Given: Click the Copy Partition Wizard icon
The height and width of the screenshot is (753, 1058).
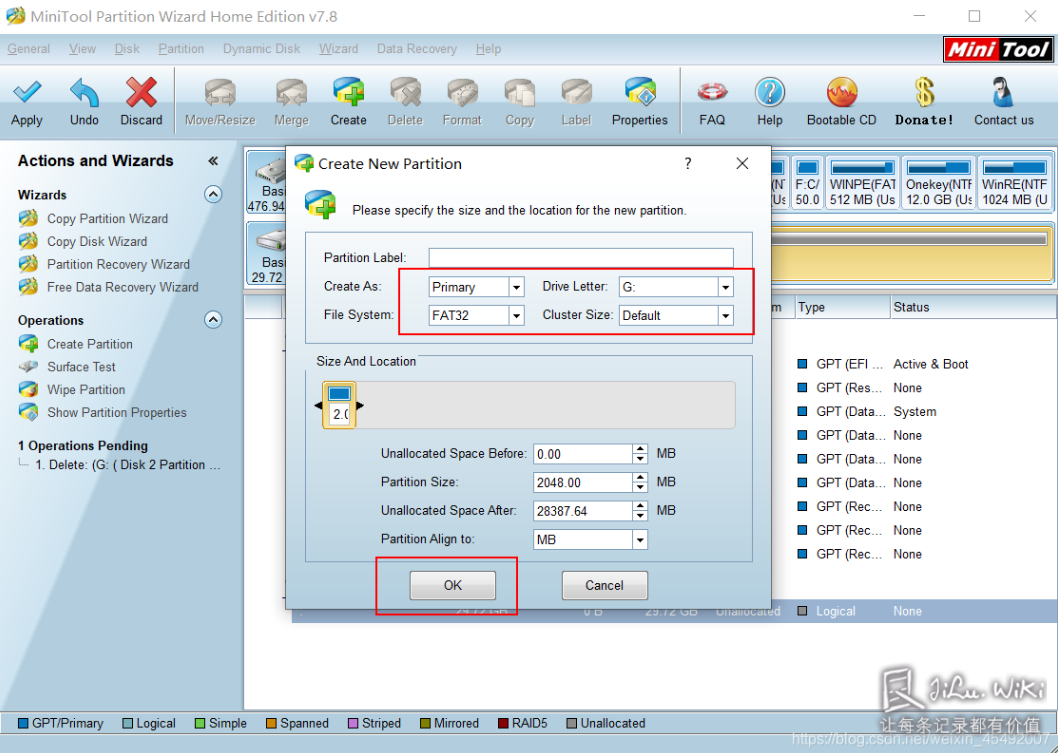Looking at the screenshot, I should click(x=28, y=218).
